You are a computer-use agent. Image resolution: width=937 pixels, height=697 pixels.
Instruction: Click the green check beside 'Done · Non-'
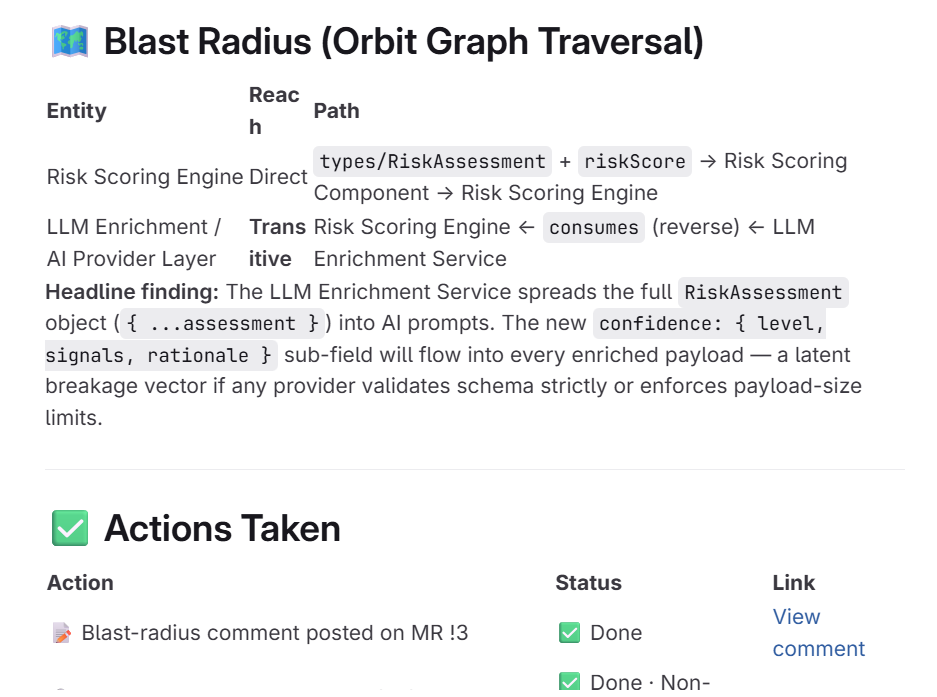pyautogui.click(x=569, y=681)
